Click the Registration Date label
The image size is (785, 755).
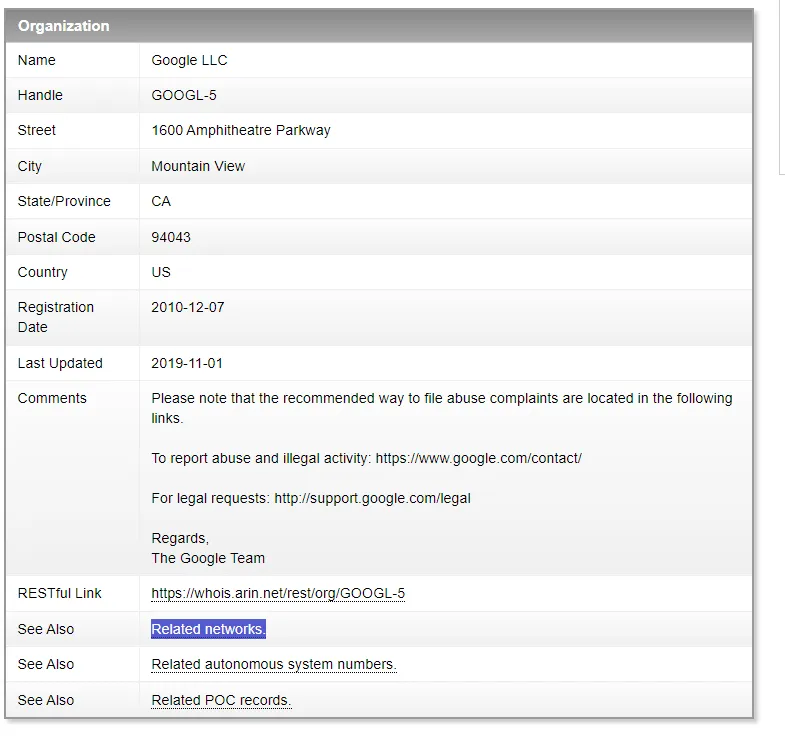[56, 317]
